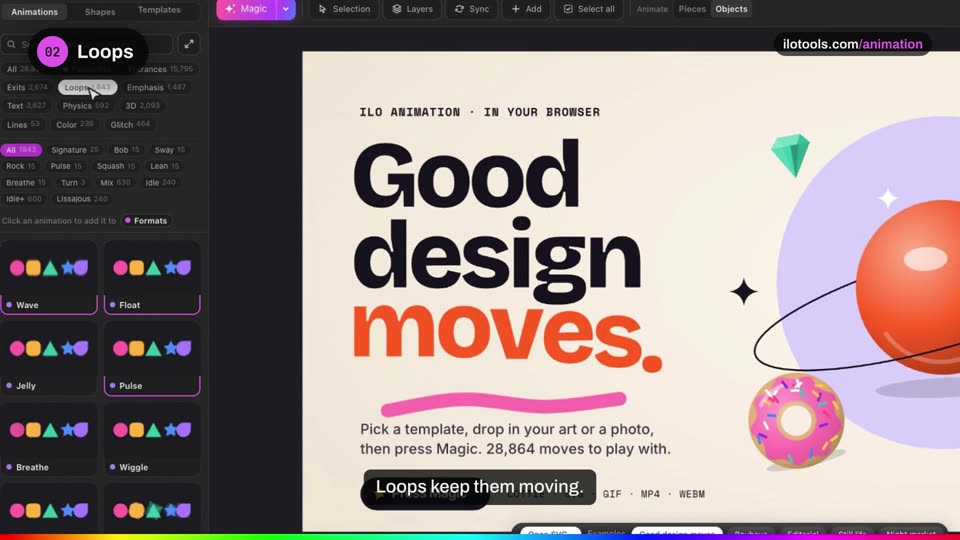This screenshot has width=960, height=540.
Task: Select the Mix 630 subcategory chip
Action: pos(114,182)
